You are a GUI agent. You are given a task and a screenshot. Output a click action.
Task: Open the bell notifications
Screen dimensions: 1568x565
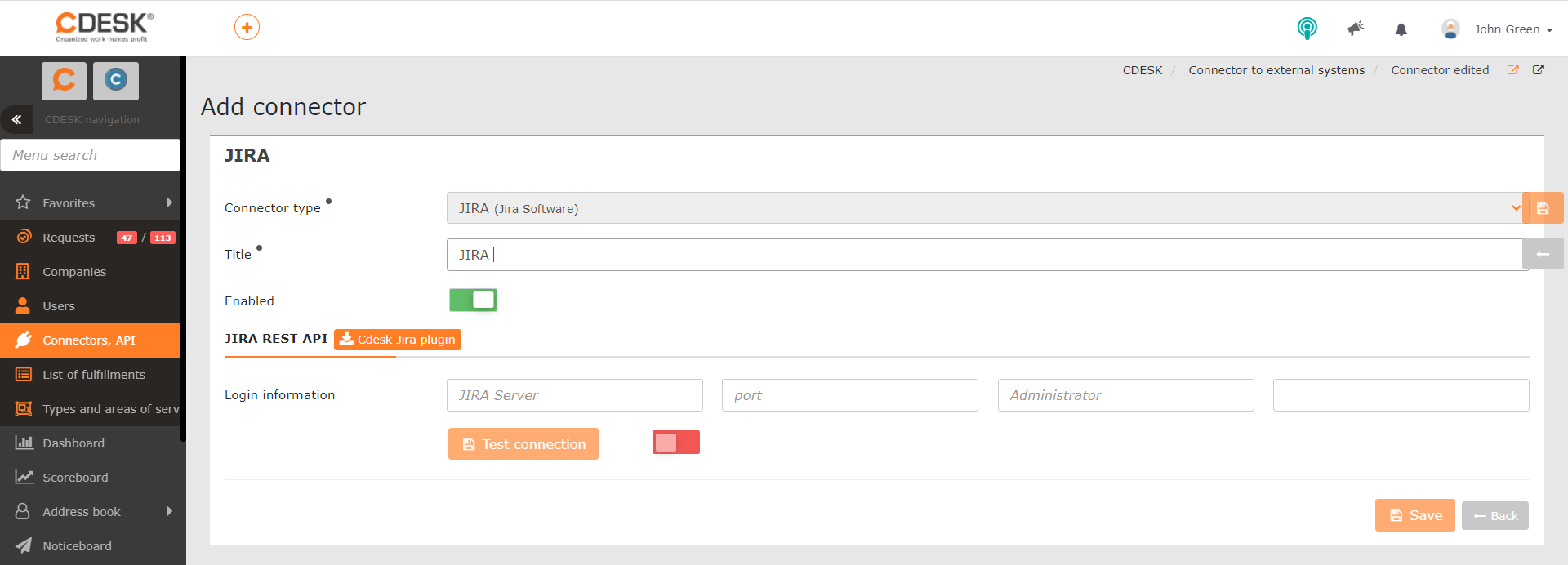click(1401, 29)
